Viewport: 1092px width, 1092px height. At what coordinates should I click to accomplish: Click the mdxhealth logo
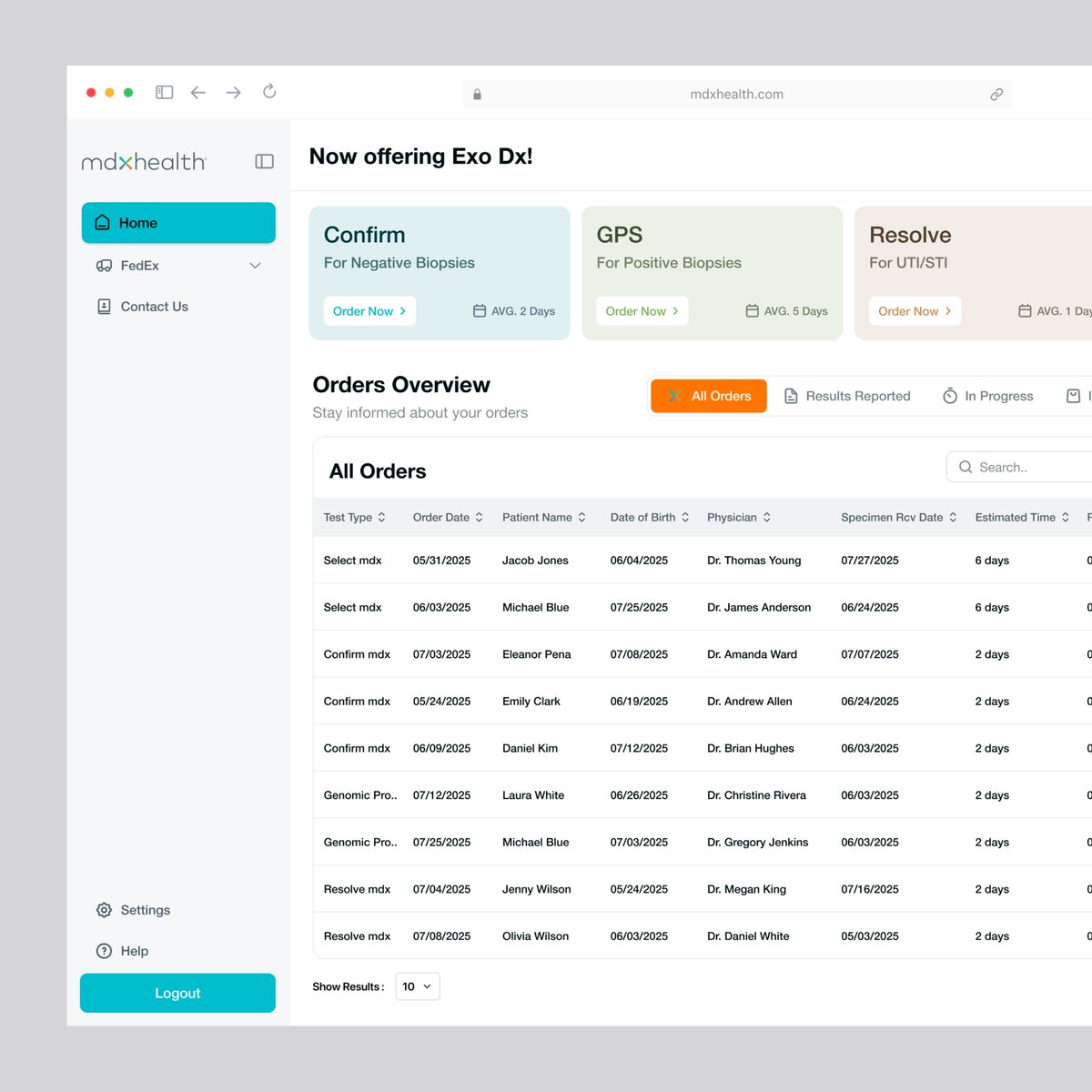coord(144,162)
